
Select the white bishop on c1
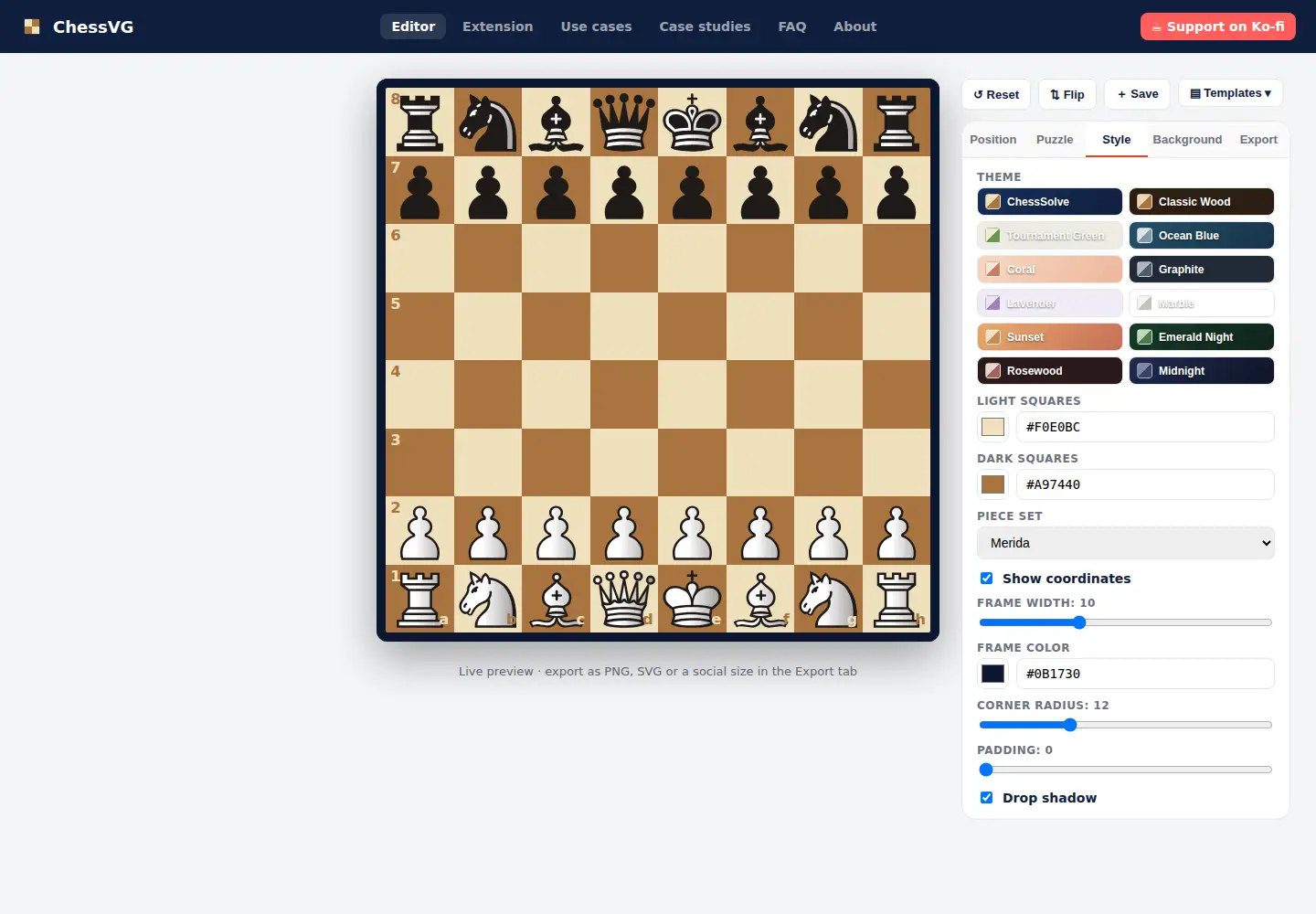click(556, 599)
